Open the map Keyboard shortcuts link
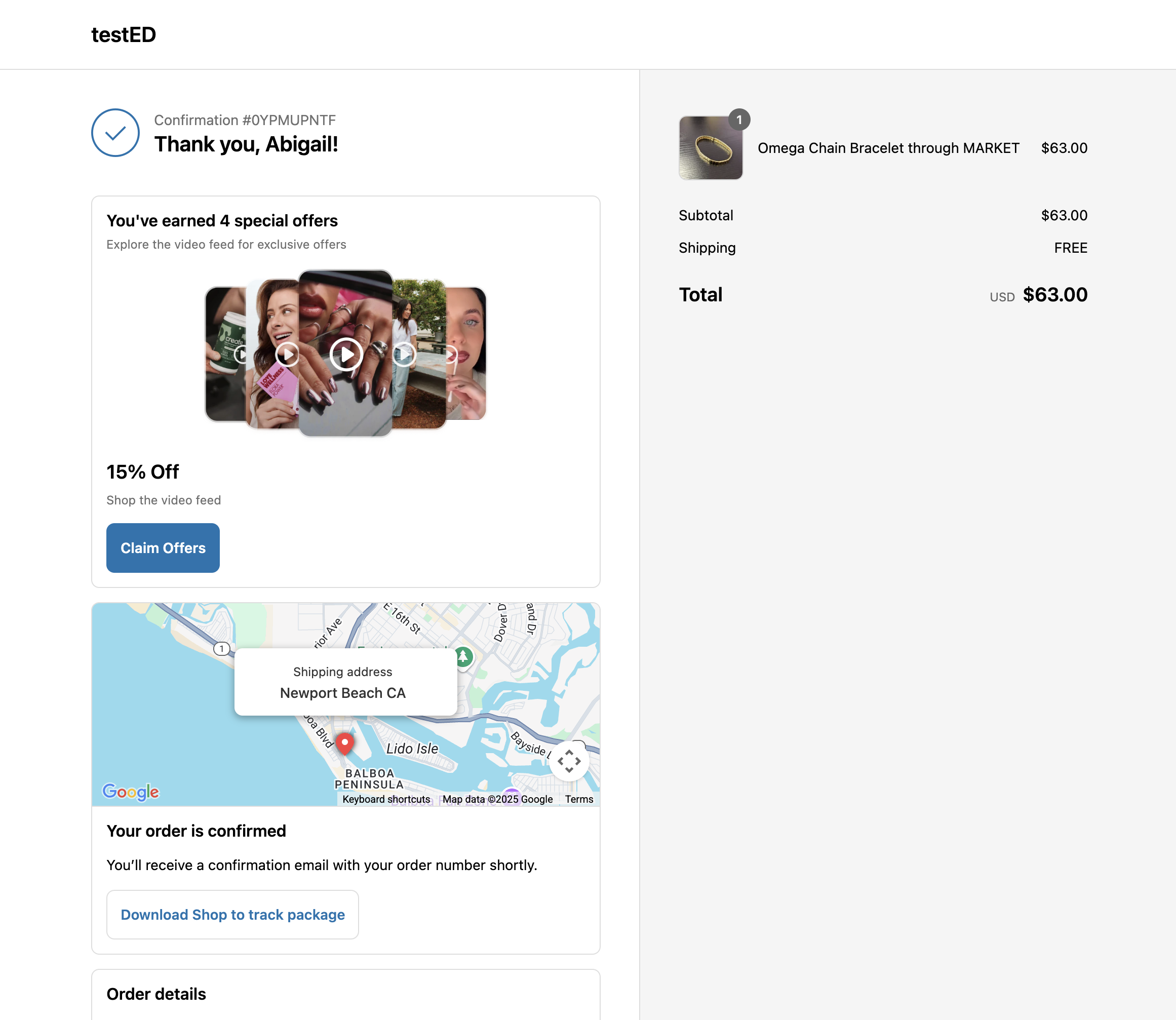This screenshot has width=1176, height=1020. [x=386, y=799]
